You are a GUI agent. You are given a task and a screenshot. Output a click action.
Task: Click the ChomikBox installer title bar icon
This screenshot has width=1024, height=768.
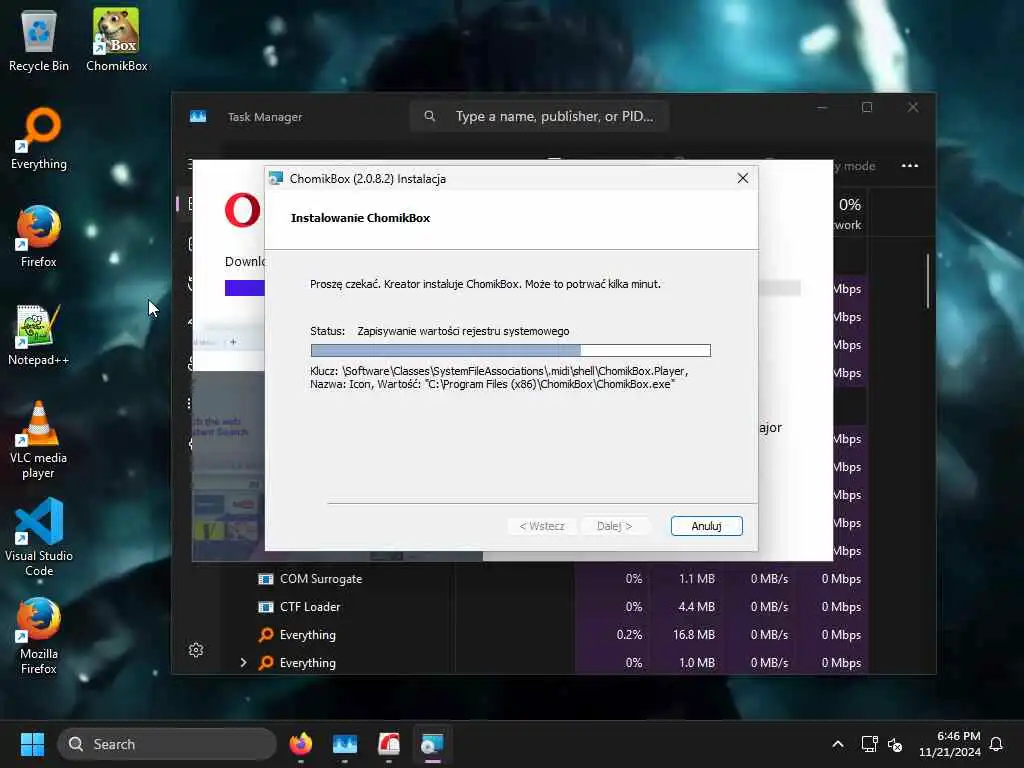point(276,178)
